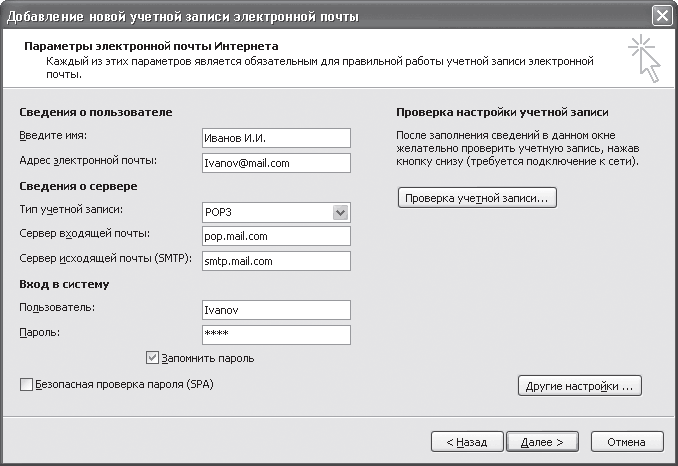The width and height of the screenshot is (678, 466).
Task: Click the Тип учетной записи label
Action: point(71,210)
